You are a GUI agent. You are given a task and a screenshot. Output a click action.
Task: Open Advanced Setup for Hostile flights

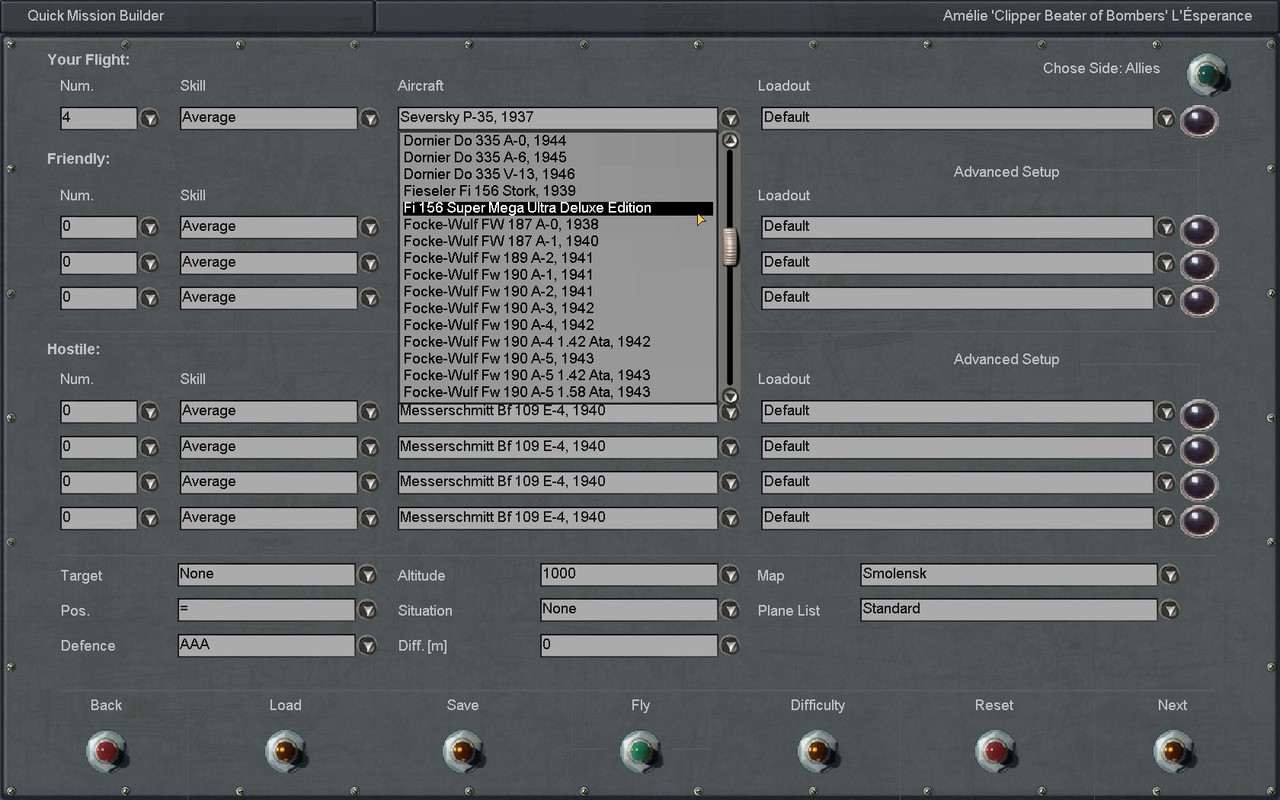[1006, 359]
